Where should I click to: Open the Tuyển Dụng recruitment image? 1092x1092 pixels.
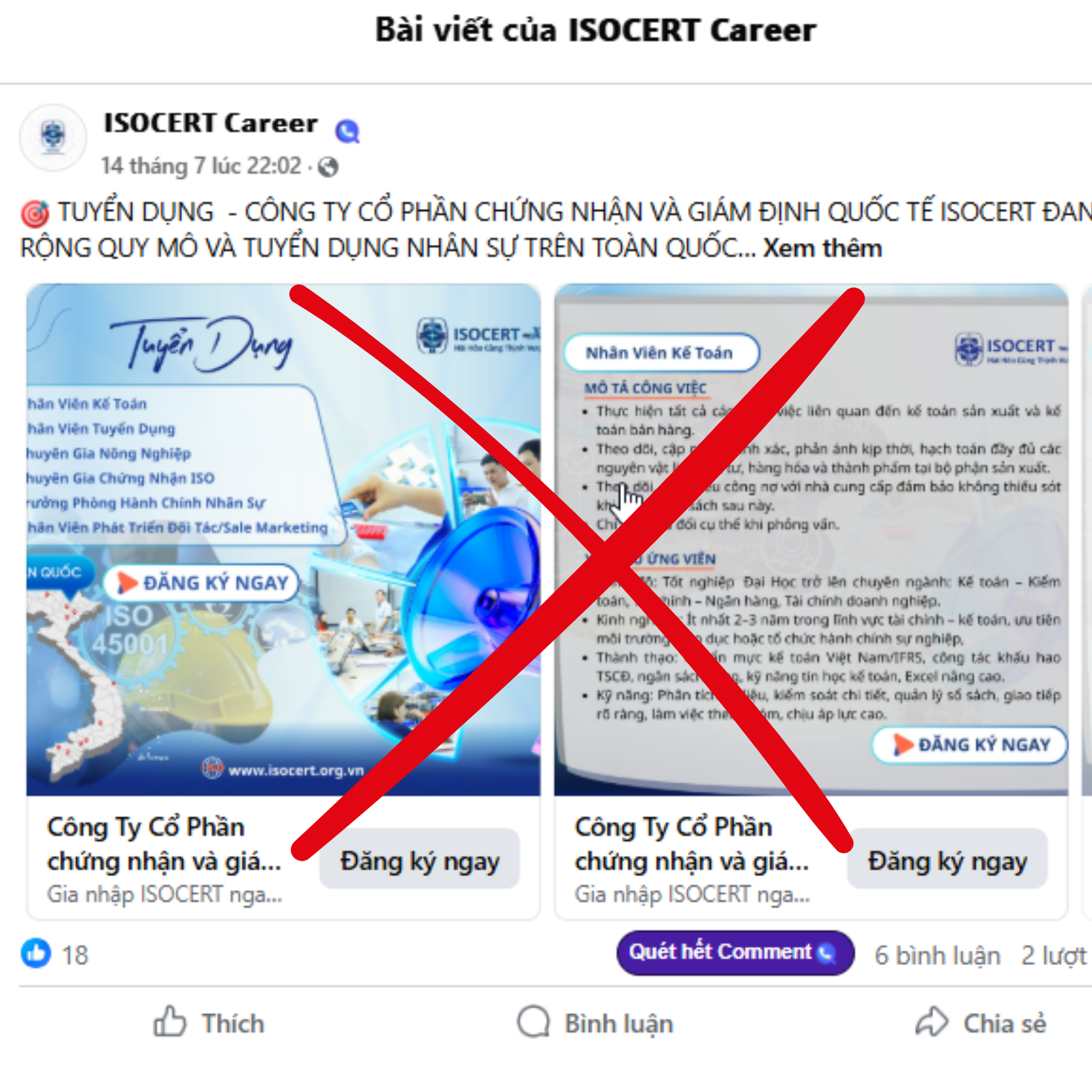click(x=283, y=540)
